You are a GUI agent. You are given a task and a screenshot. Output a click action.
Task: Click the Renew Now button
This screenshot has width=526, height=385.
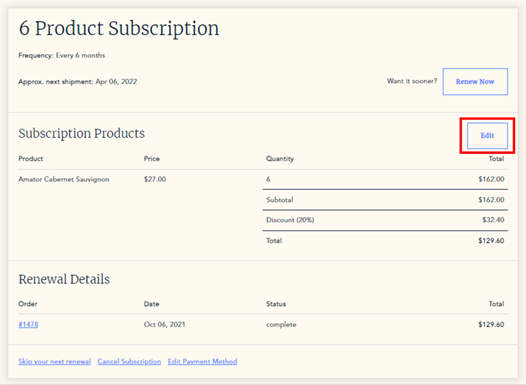click(475, 81)
